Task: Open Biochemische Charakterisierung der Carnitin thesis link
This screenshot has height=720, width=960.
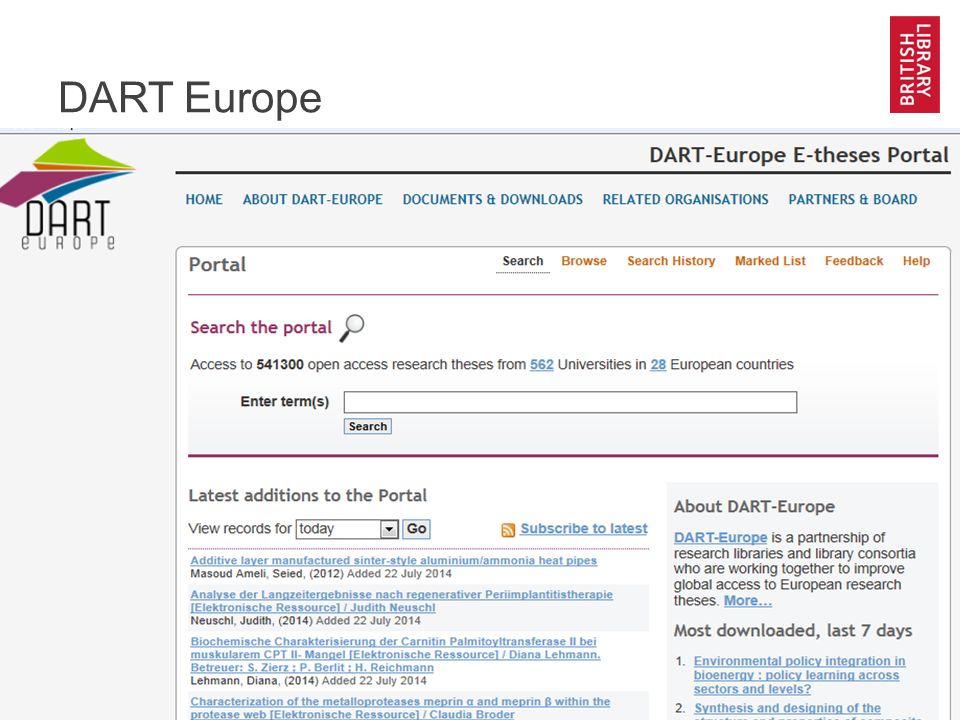Action: (395, 654)
